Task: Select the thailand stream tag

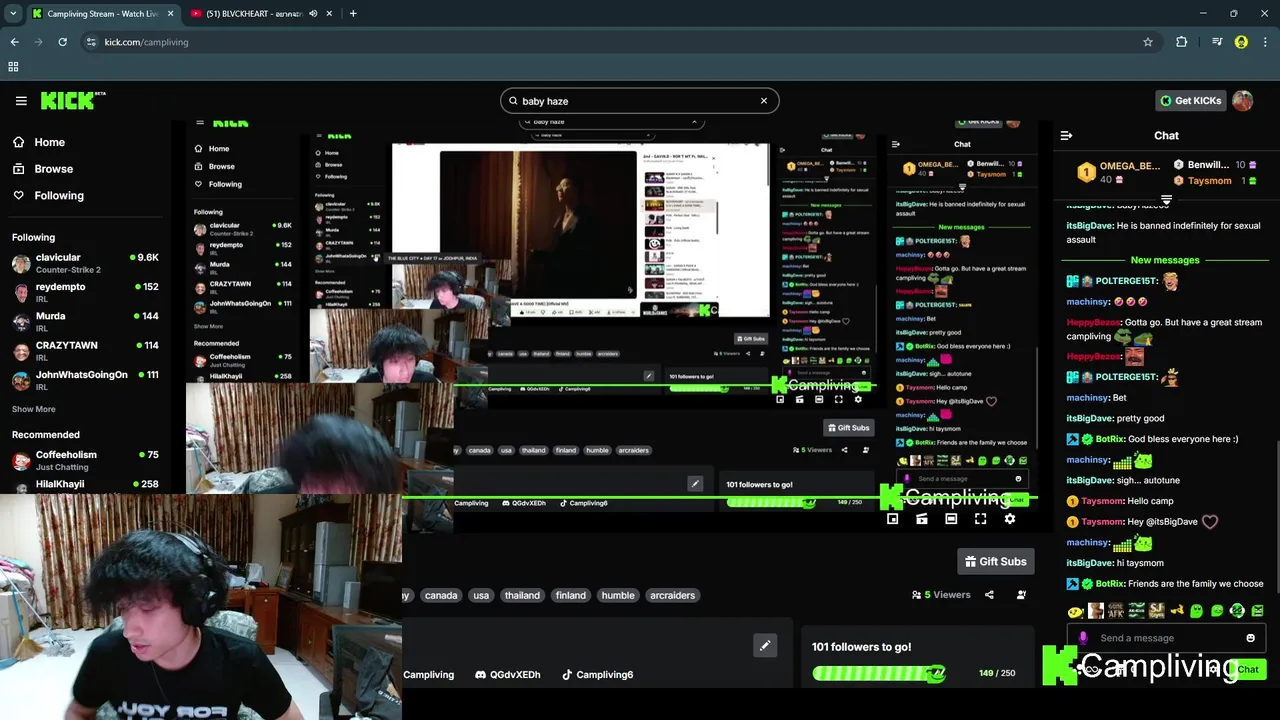Action: click(x=522, y=595)
